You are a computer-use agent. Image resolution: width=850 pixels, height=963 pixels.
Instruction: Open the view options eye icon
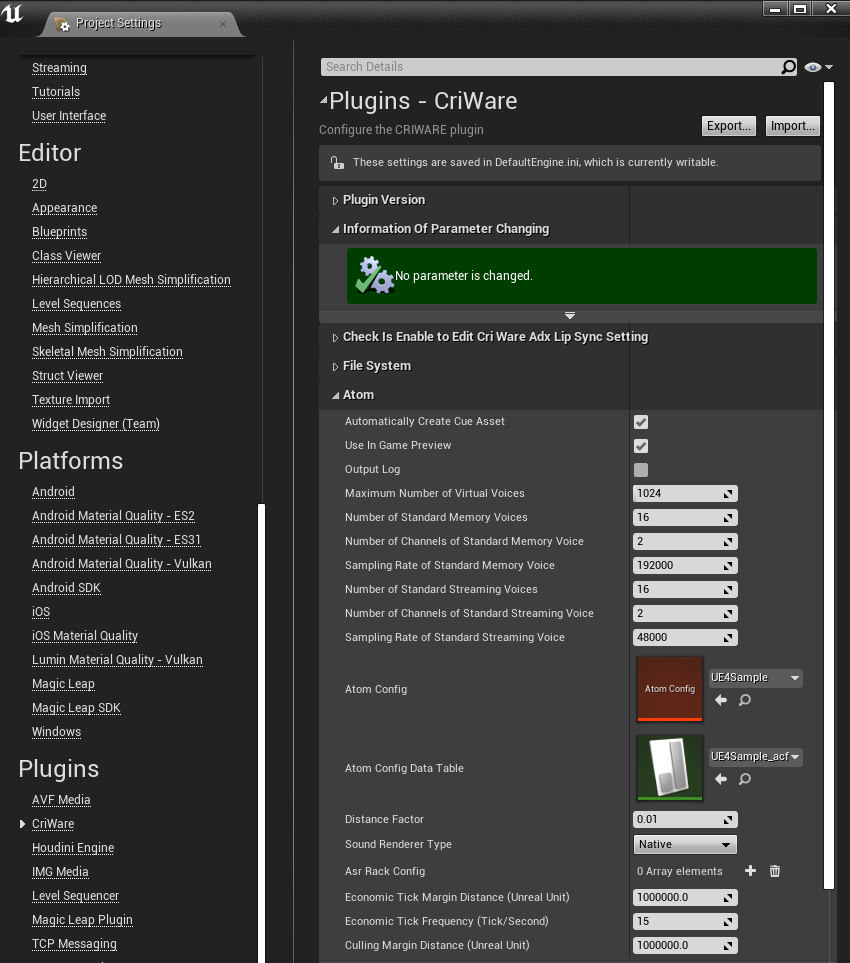tap(812, 67)
